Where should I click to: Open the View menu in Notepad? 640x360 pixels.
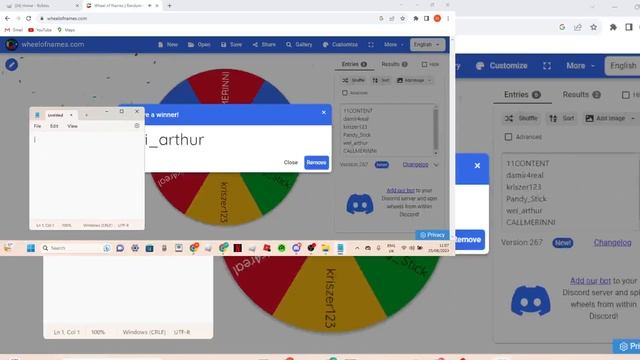pos(72,126)
